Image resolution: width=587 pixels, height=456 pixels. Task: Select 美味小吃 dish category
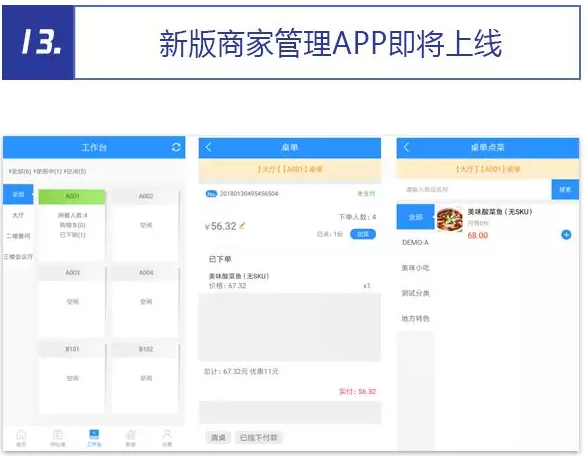tap(415, 268)
